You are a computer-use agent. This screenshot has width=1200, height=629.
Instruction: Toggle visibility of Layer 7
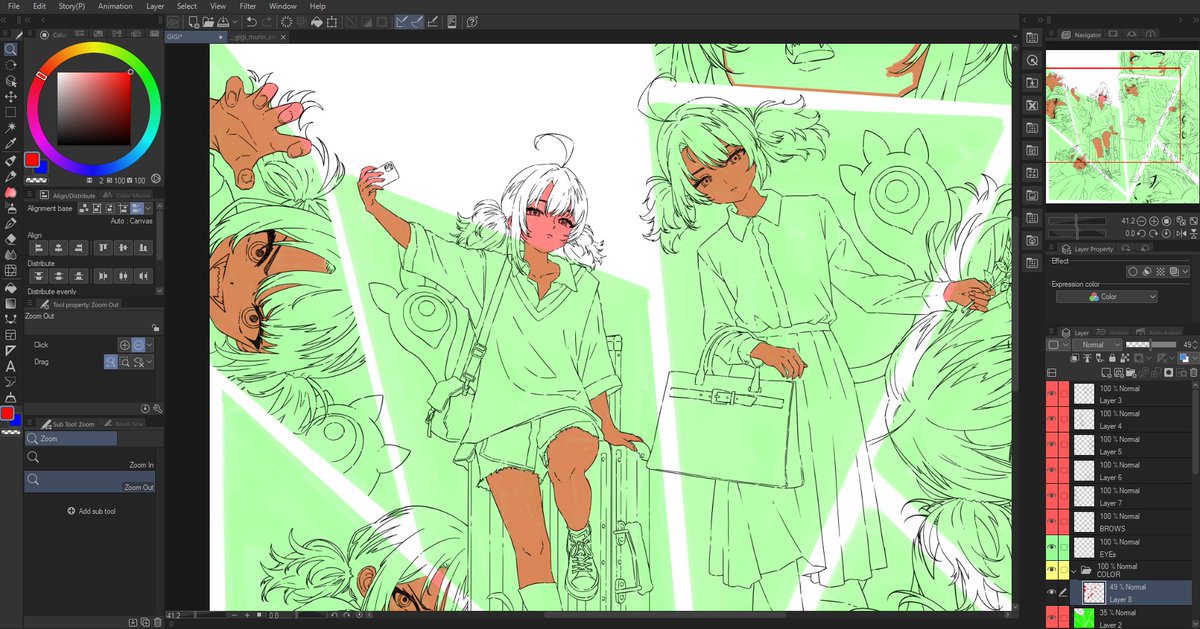coord(1051,497)
